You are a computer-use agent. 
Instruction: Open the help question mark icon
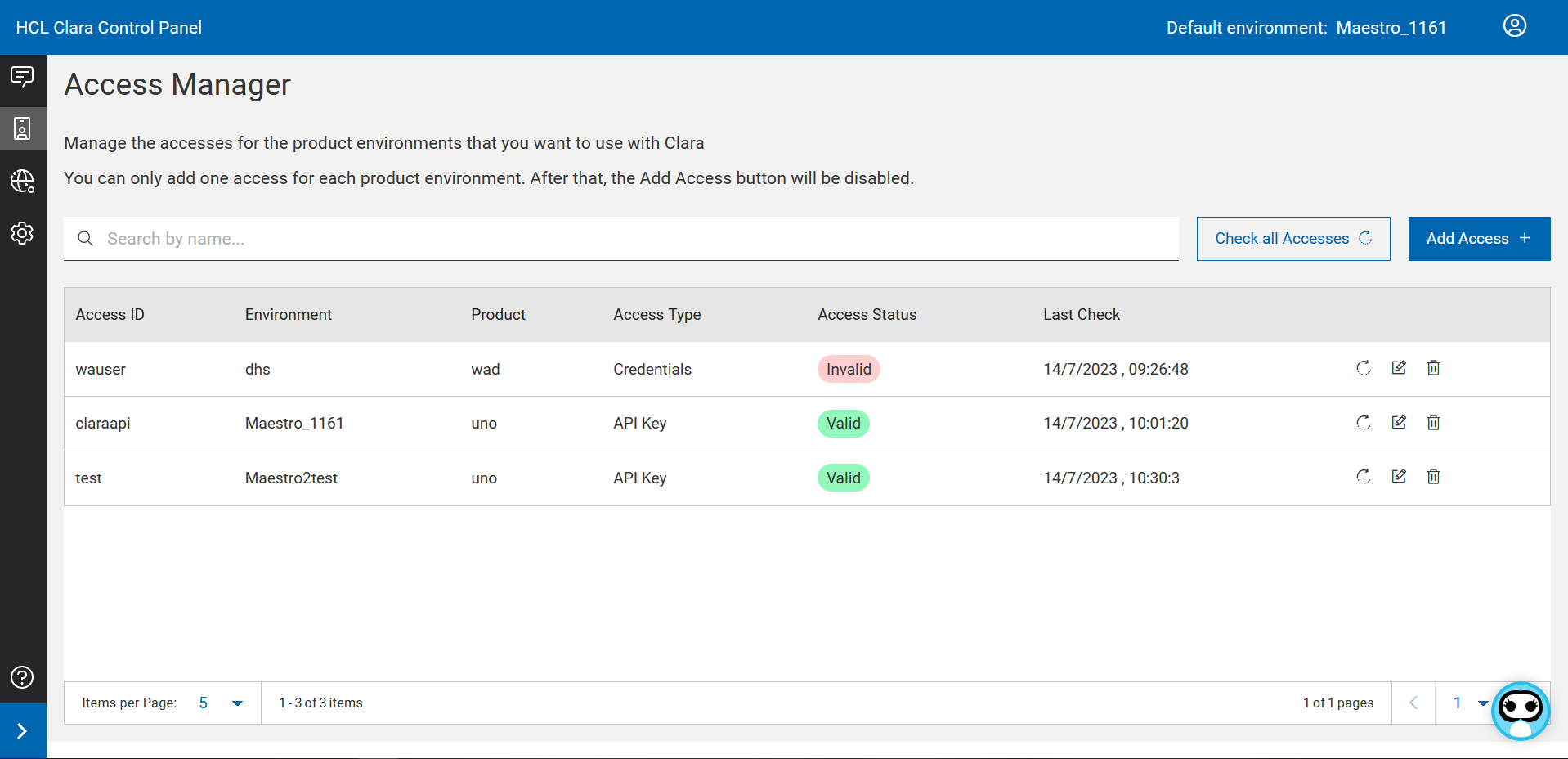22,677
